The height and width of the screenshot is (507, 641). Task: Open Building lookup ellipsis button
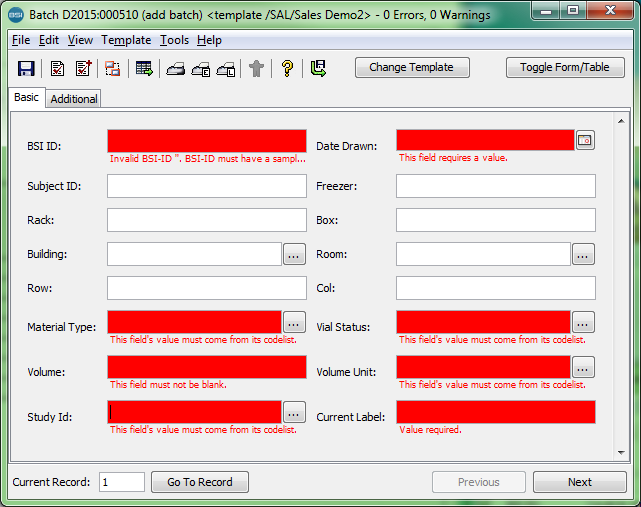click(x=294, y=254)
